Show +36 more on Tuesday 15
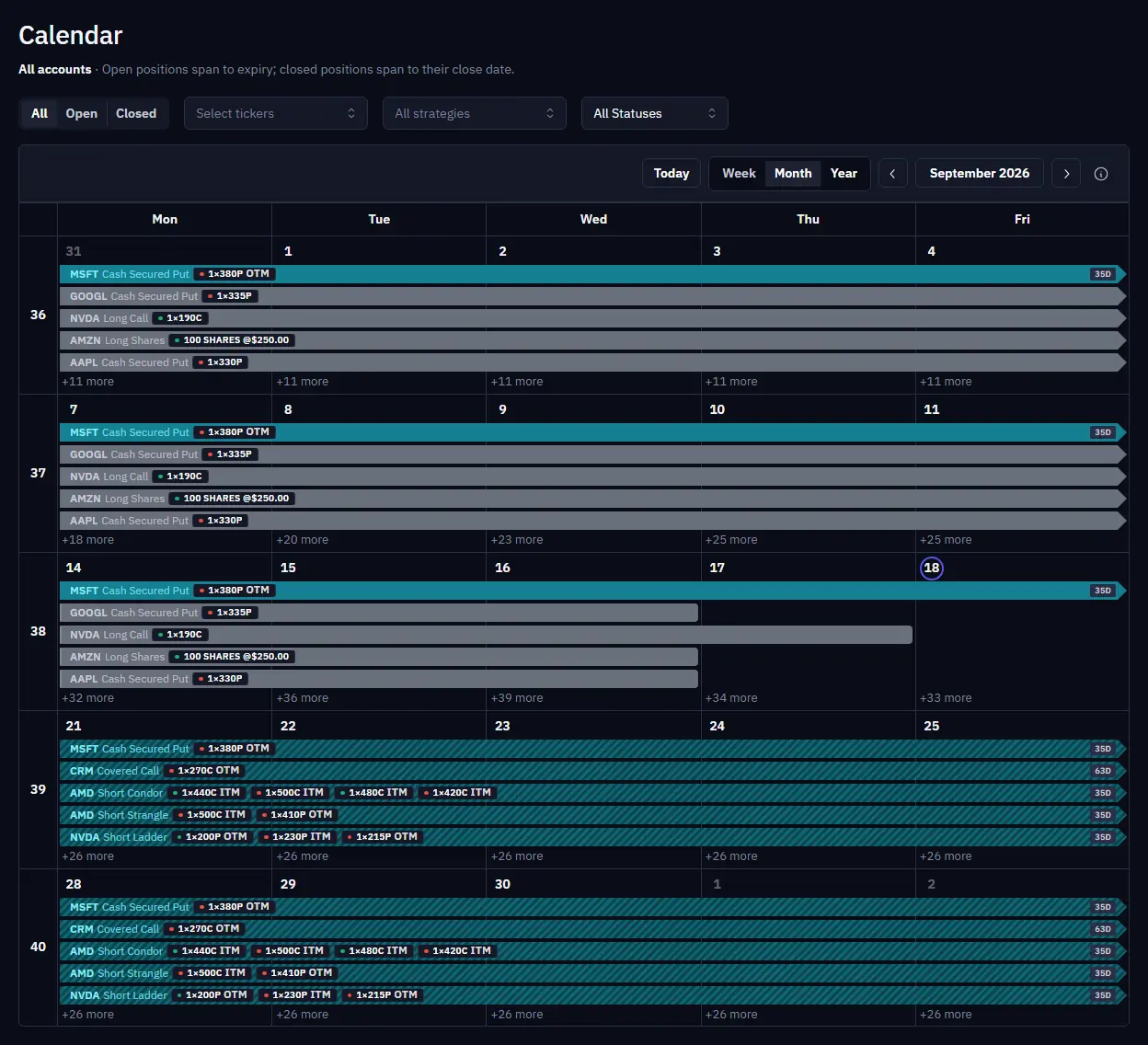The height and width of the screenshot is (1045, 1148). pos(303,698)
